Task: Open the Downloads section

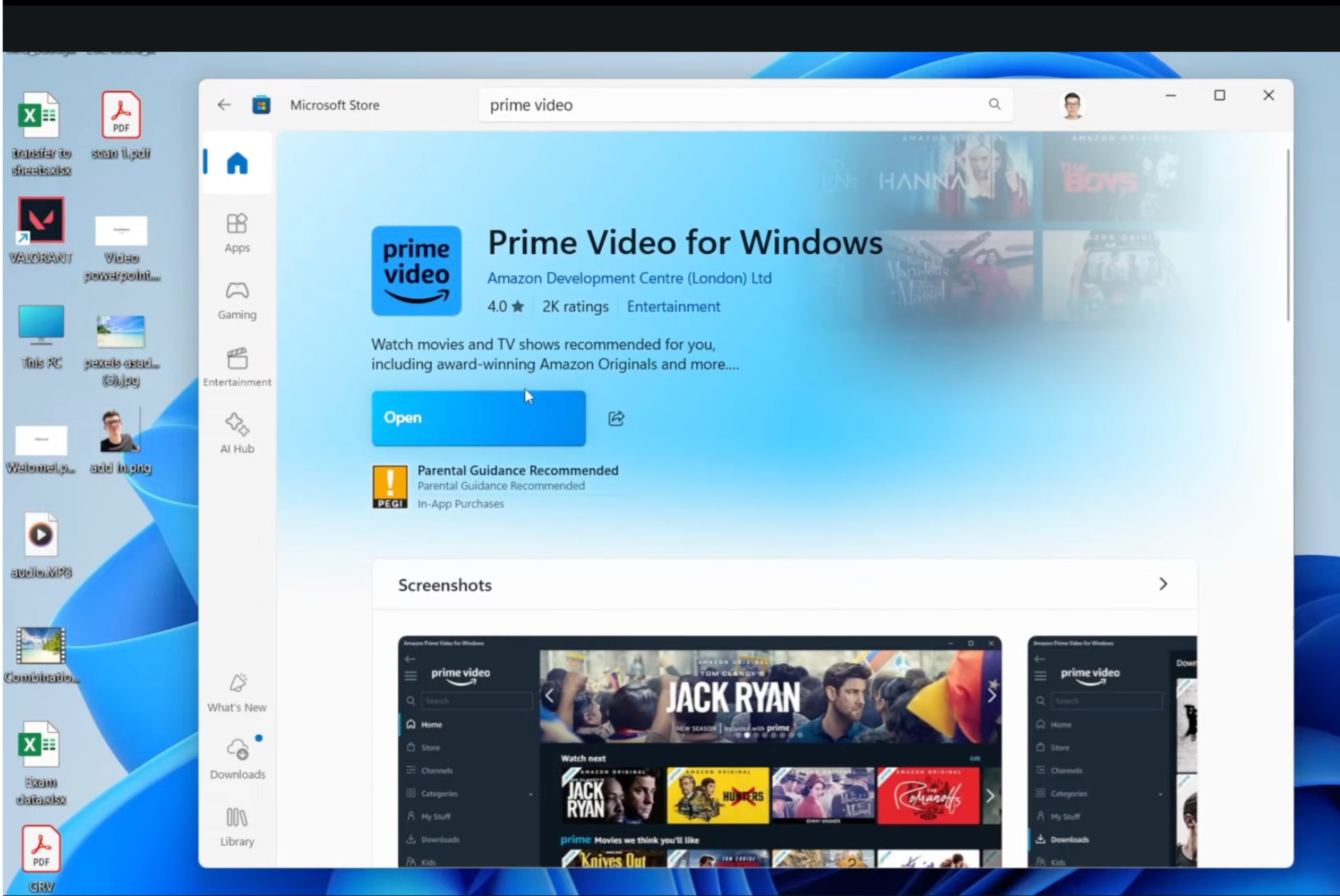Action: point(237,758)
